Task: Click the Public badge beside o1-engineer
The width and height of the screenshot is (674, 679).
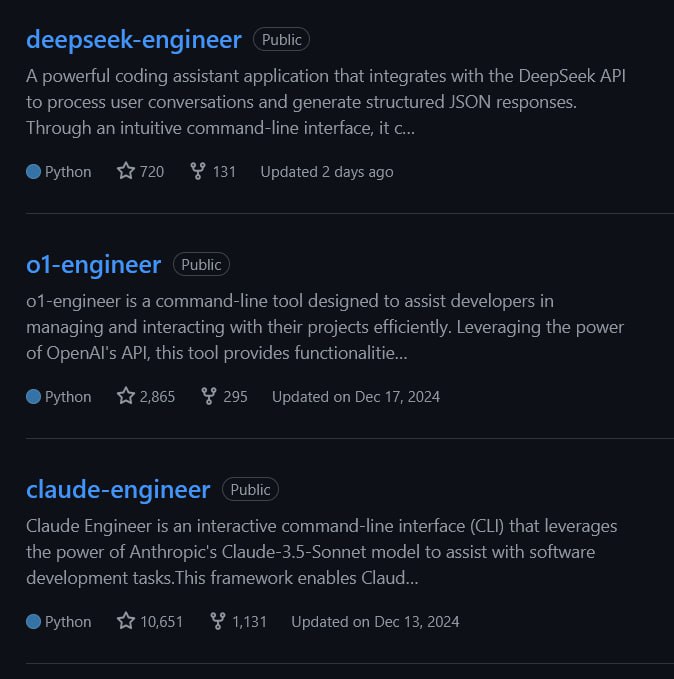Action: (201, 265)
